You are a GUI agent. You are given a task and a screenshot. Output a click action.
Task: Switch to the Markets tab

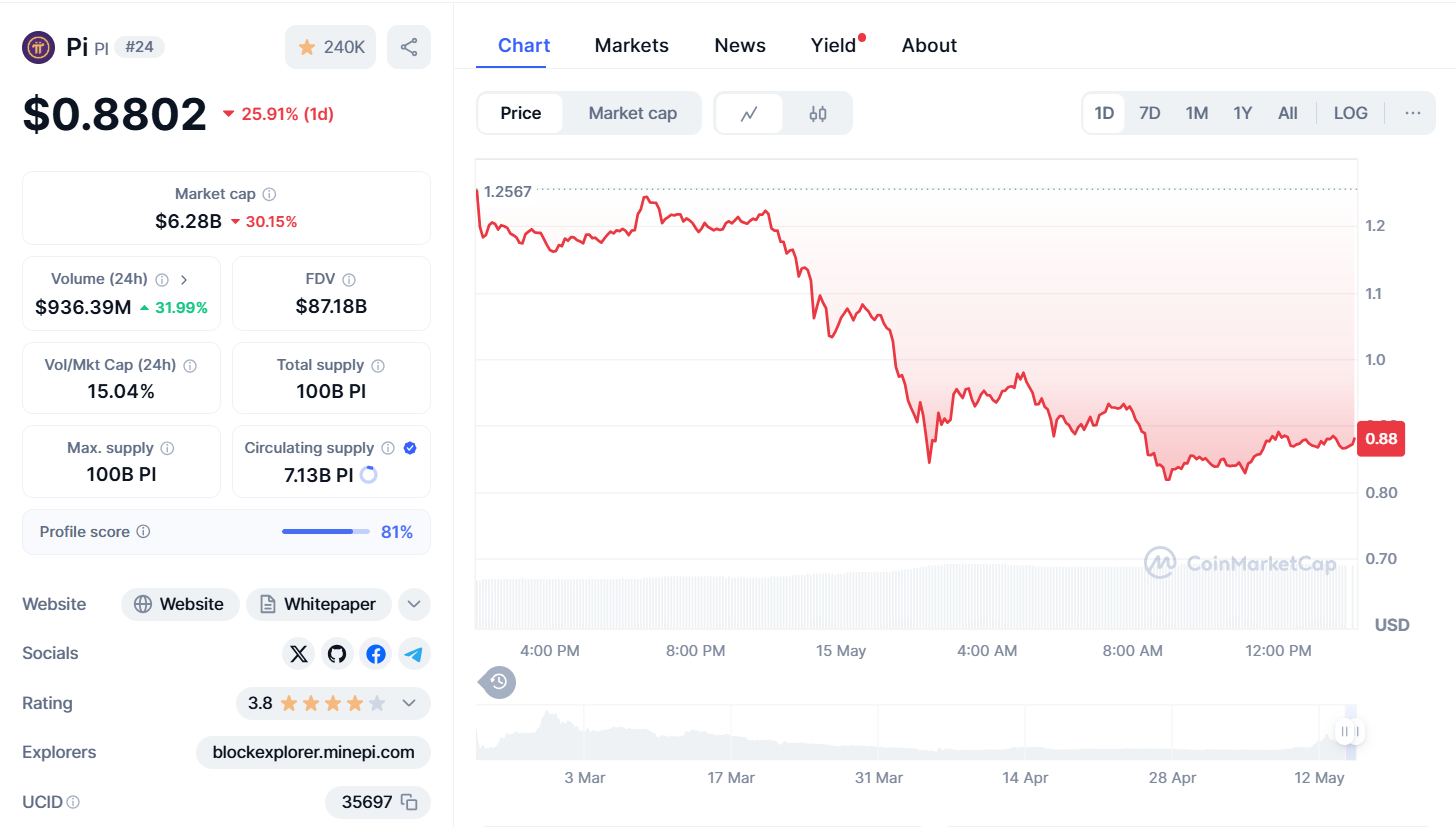click(631, 45)
